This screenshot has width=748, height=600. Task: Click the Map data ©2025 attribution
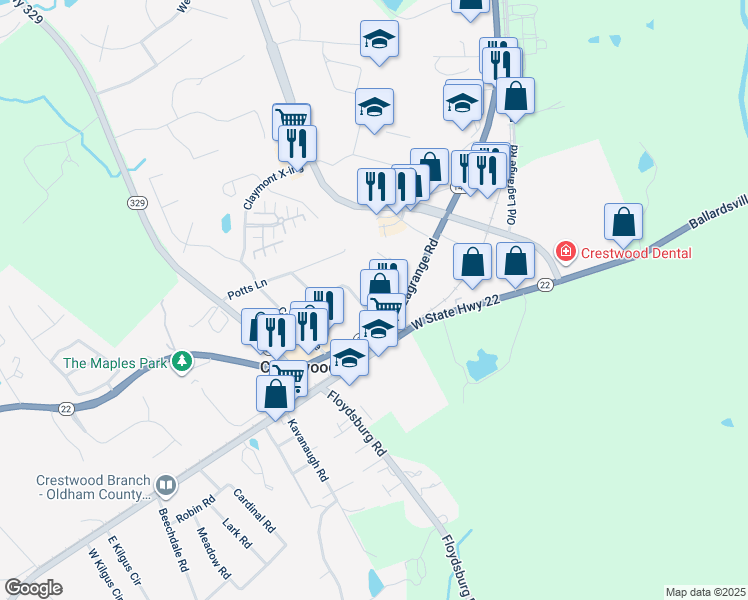[705, 592]
